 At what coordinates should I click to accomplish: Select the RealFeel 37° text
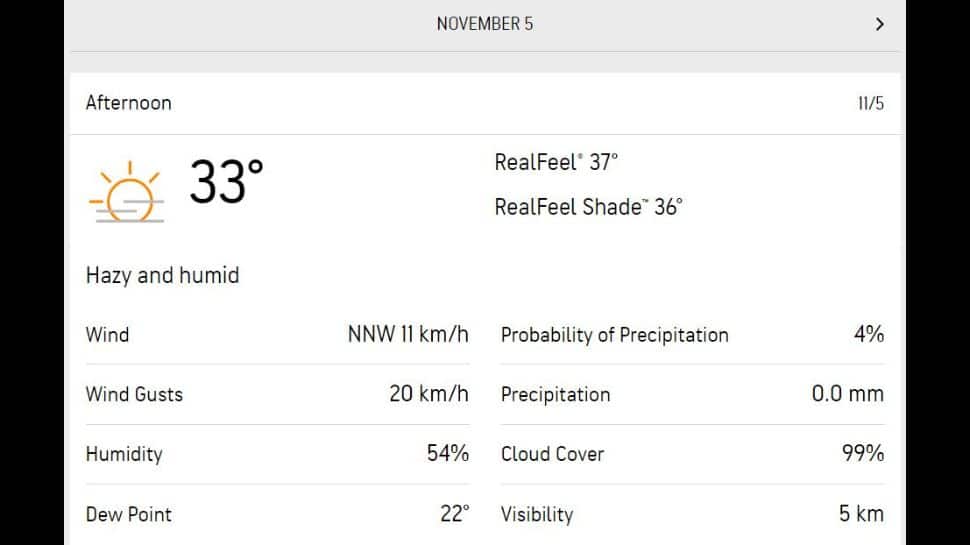[x=556, y=162]
